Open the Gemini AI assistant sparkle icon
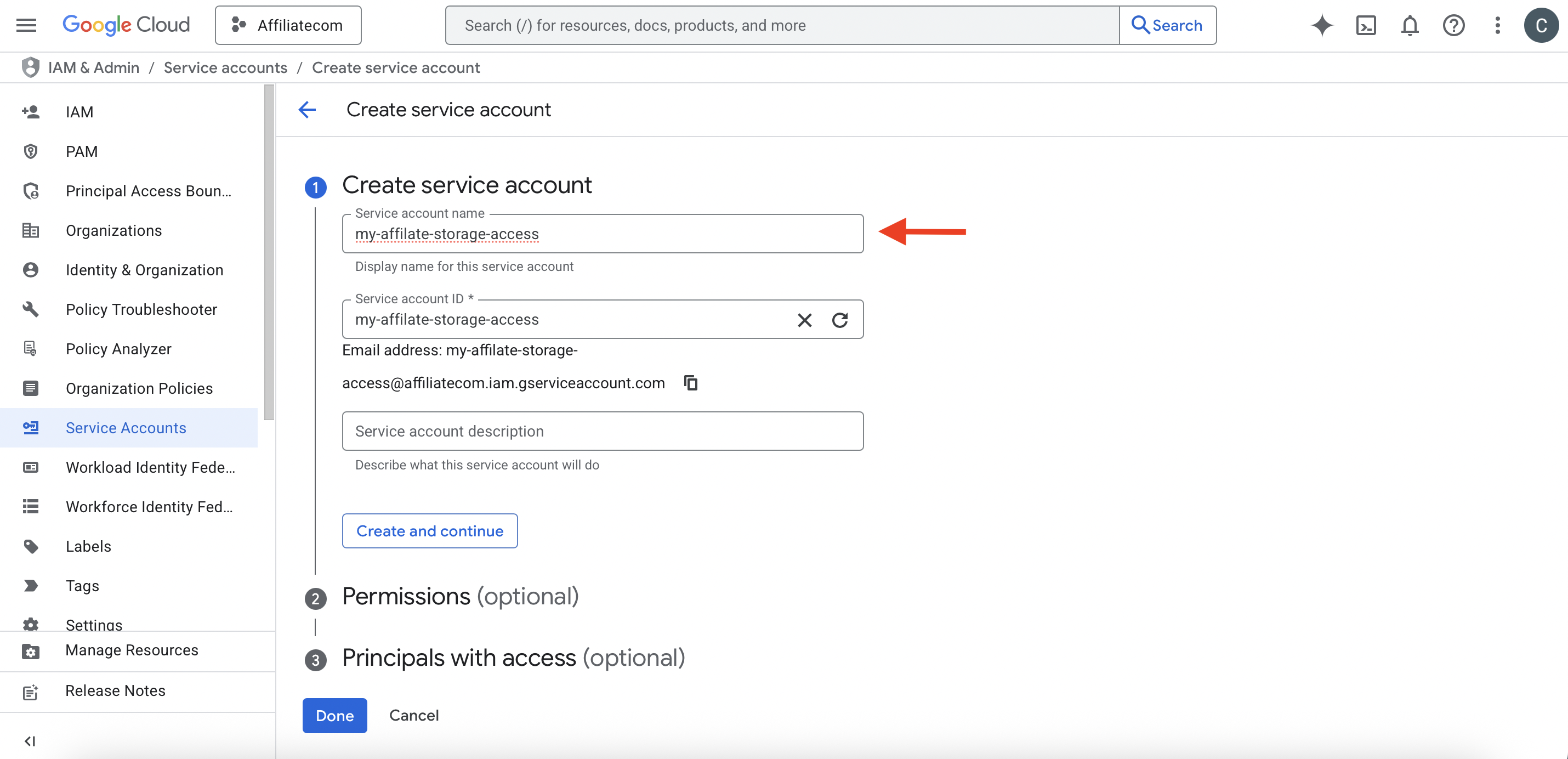 pyautogui.click(x=1322, y=25)
